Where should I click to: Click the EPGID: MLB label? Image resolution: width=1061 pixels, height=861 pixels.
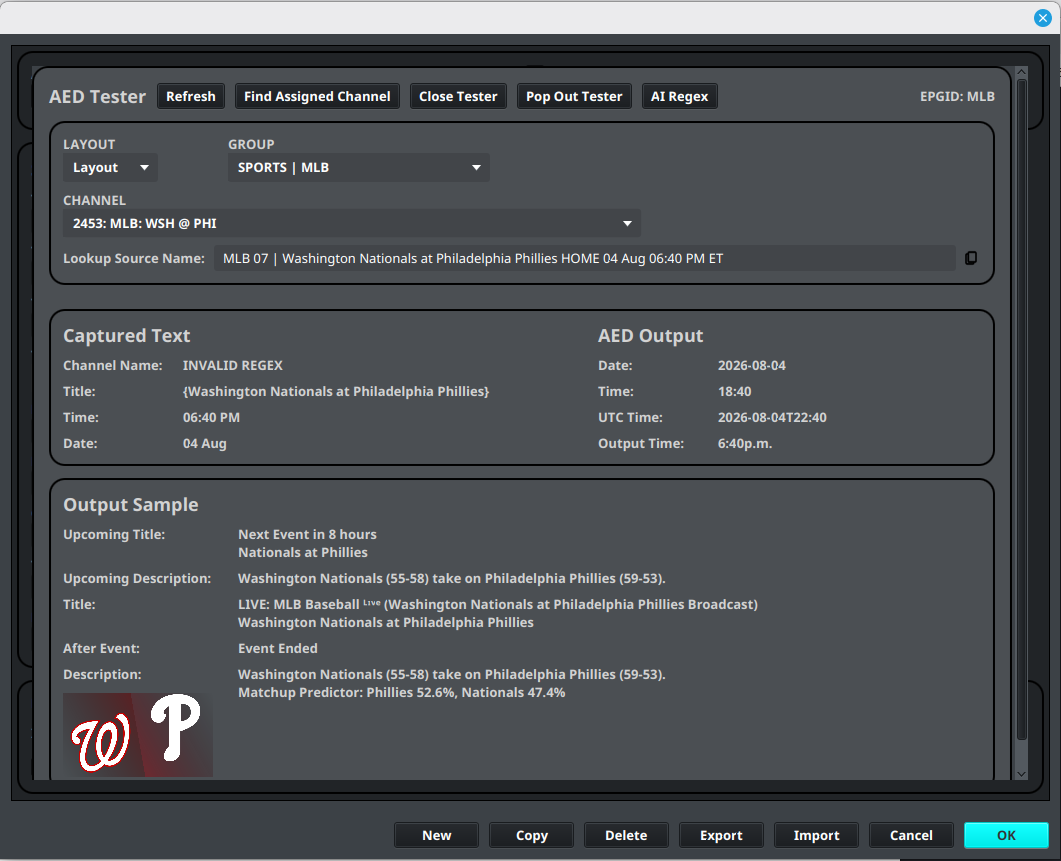[x=957, y=96]
